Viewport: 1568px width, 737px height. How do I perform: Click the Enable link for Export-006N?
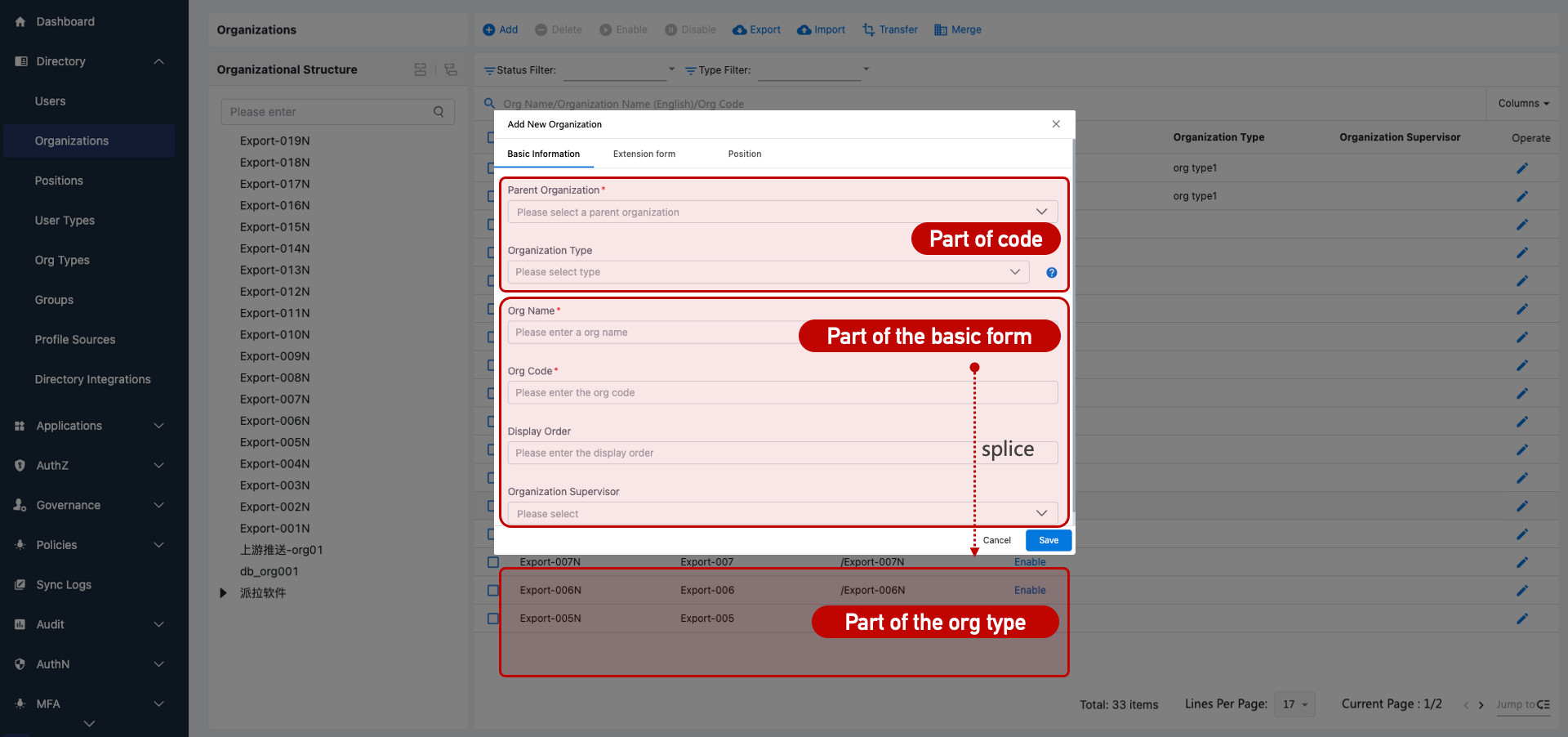1029,590
